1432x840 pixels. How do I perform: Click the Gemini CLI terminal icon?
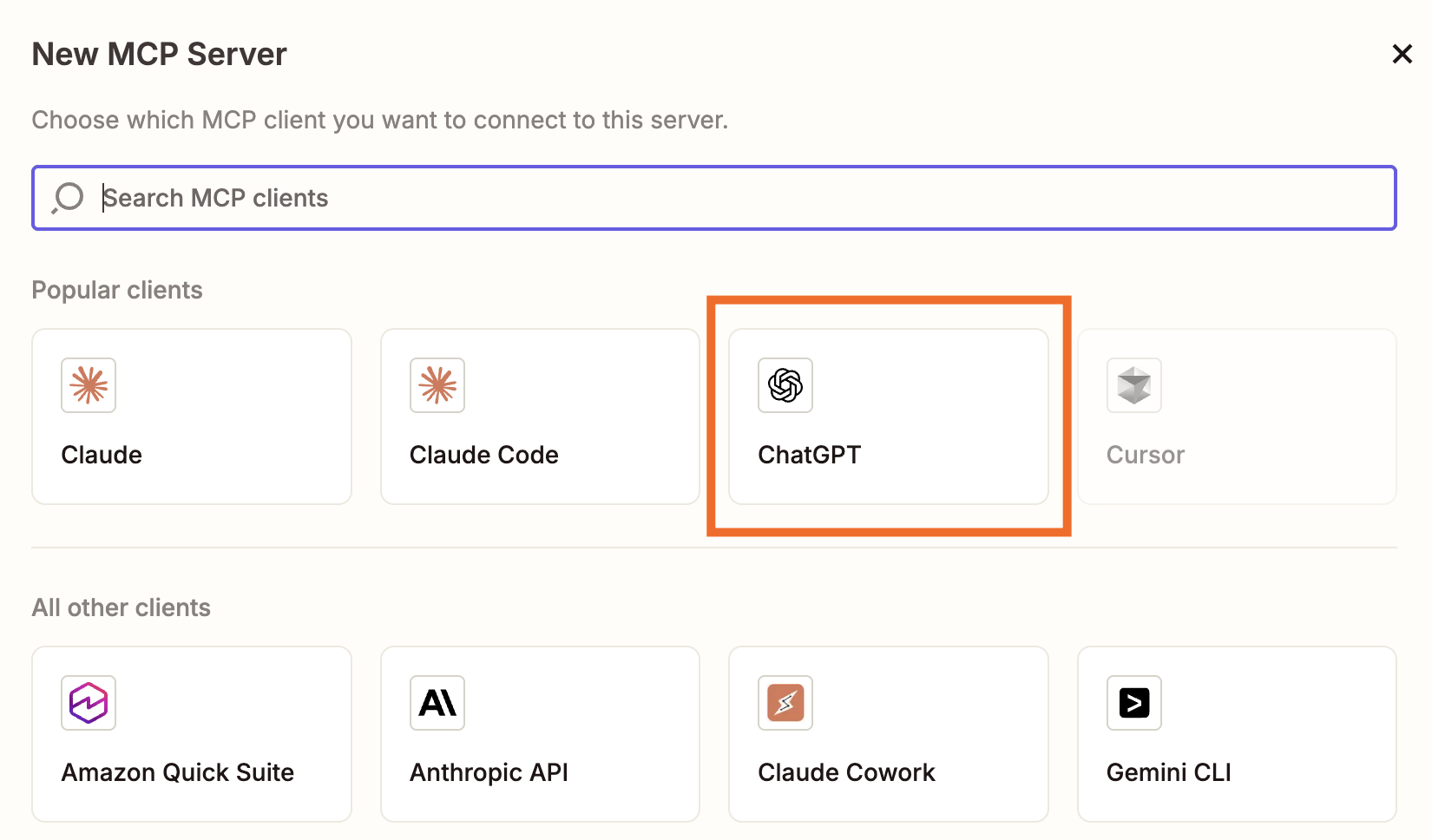(1133, 703)
